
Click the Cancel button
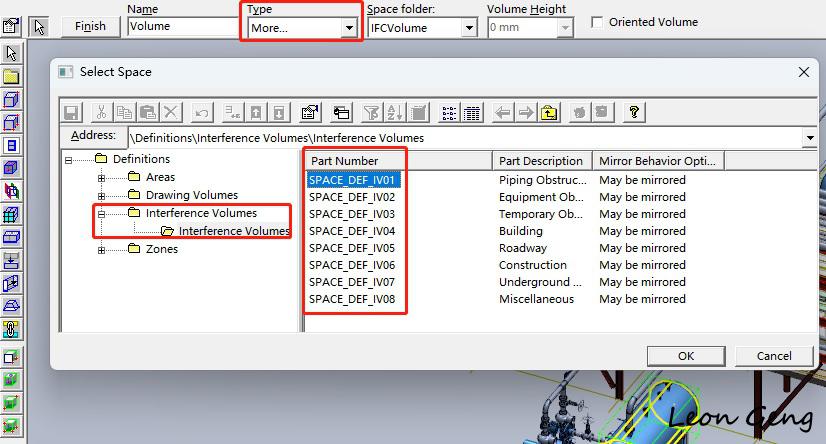point(774,356)
